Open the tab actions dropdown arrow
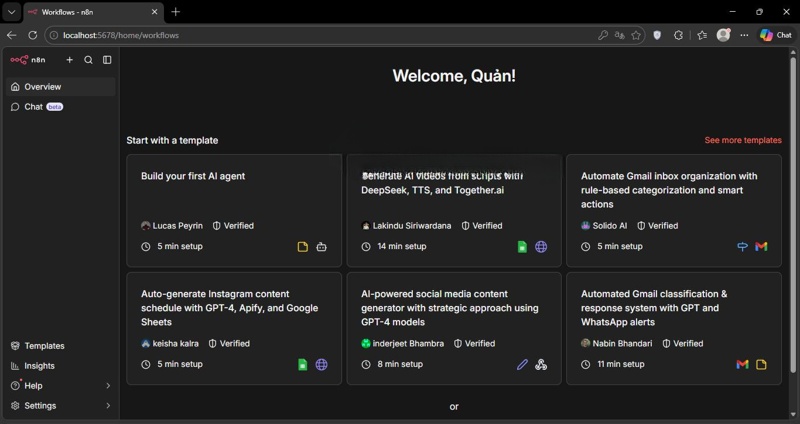The height and width of the screenshot is (424, 800). pyautogui.click(x=11, y=12)
